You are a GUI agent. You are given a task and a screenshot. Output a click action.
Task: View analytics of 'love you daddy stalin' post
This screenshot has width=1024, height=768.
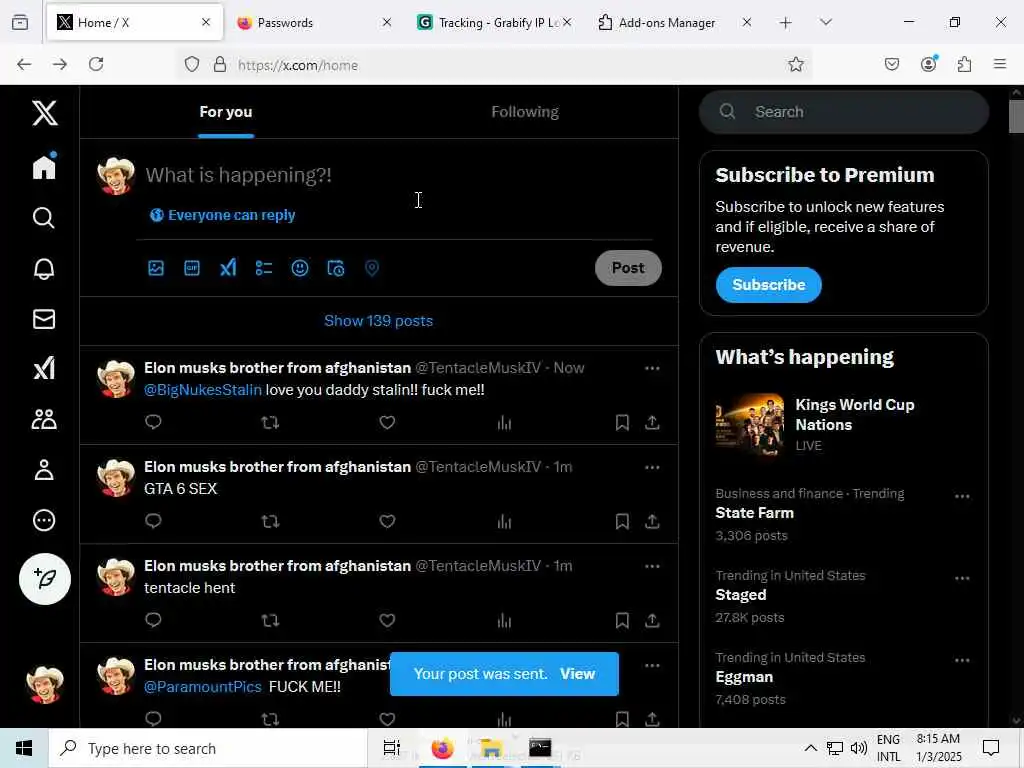504,423
